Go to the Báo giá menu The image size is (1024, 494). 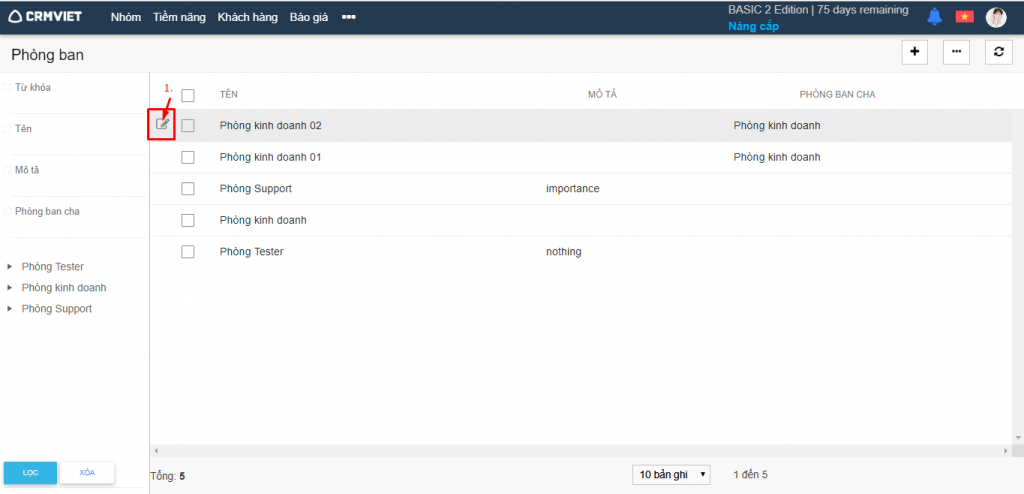point(309,17)
